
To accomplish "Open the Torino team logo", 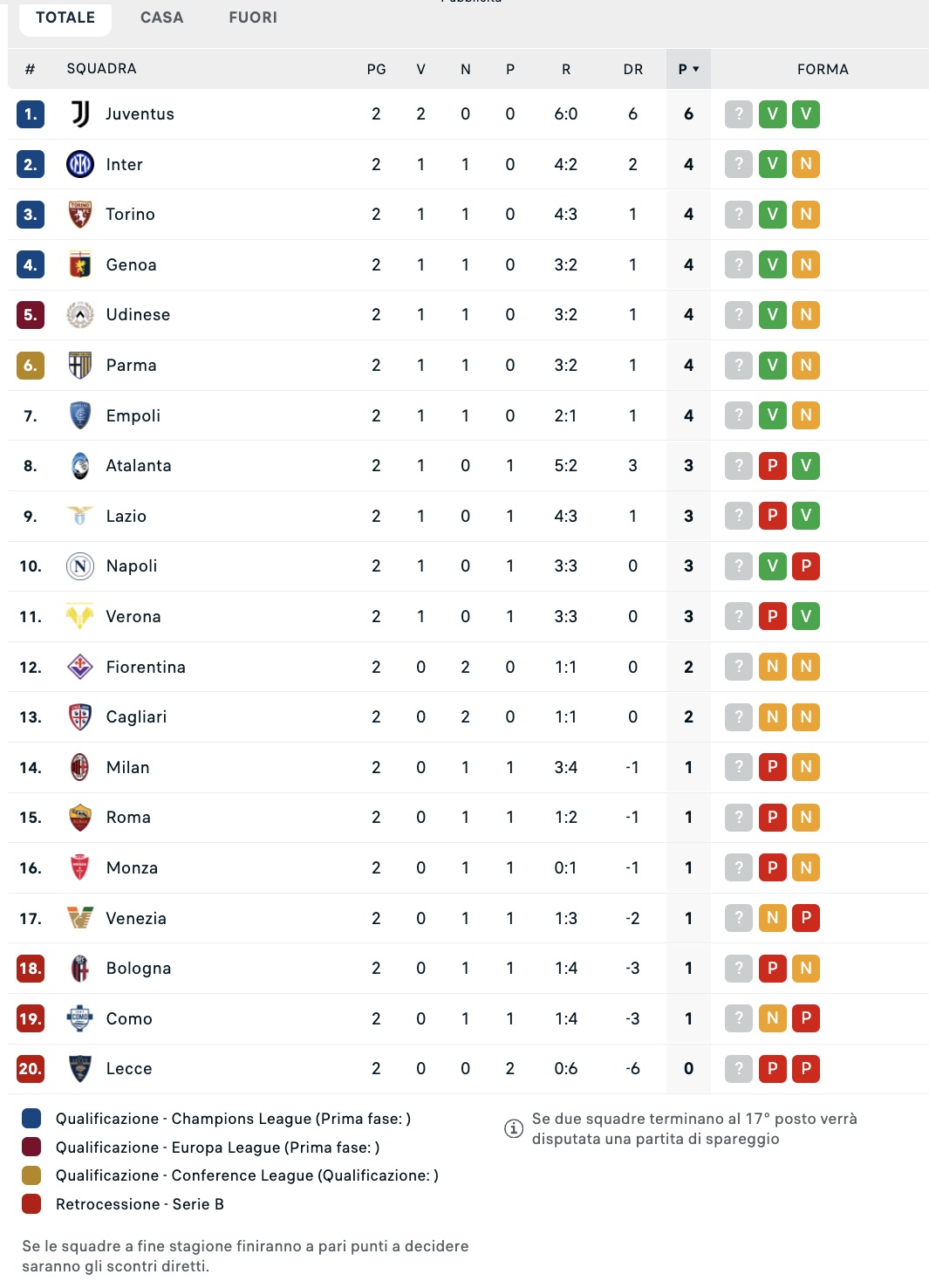I will [x=80, y=215].
